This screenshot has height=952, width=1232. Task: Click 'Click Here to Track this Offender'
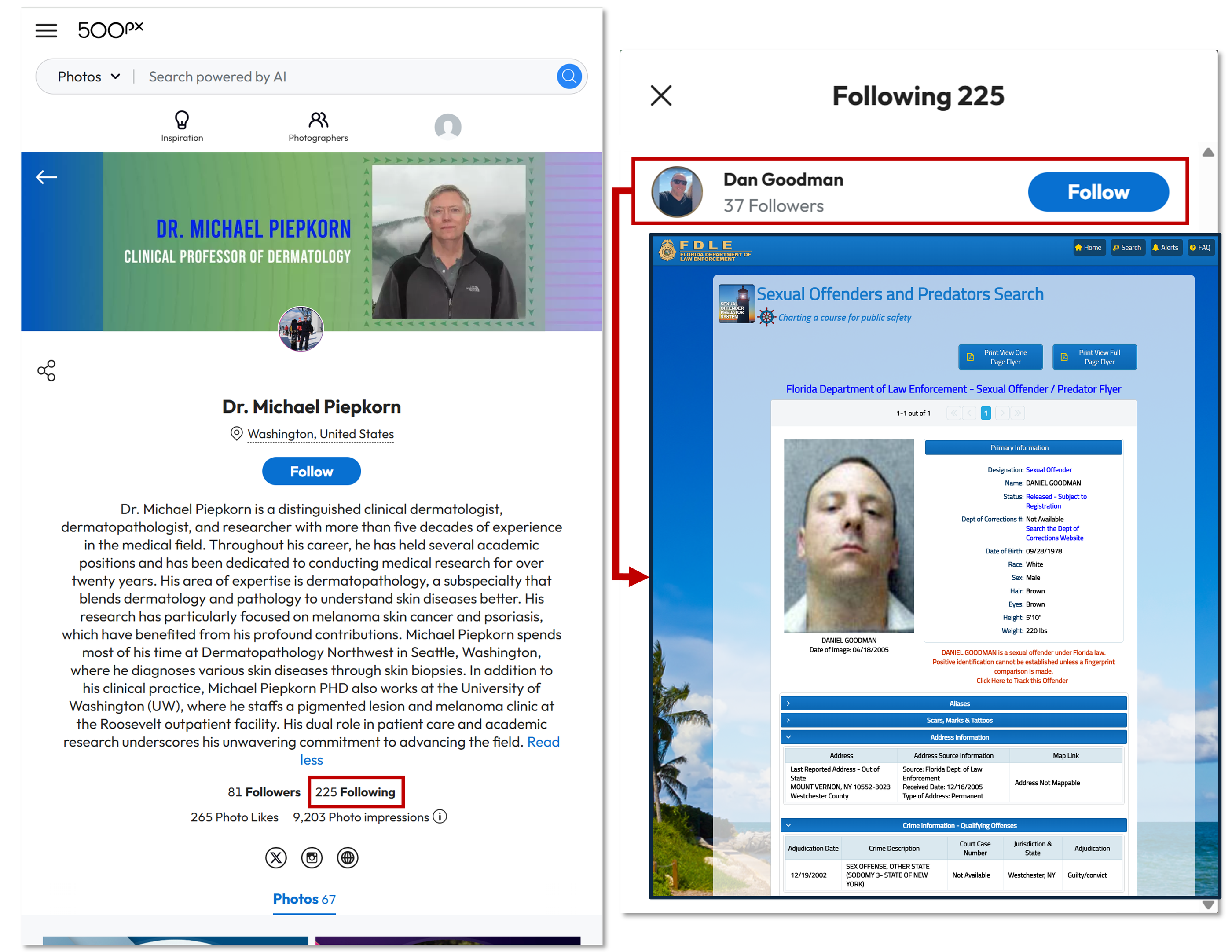[1022, 681]
